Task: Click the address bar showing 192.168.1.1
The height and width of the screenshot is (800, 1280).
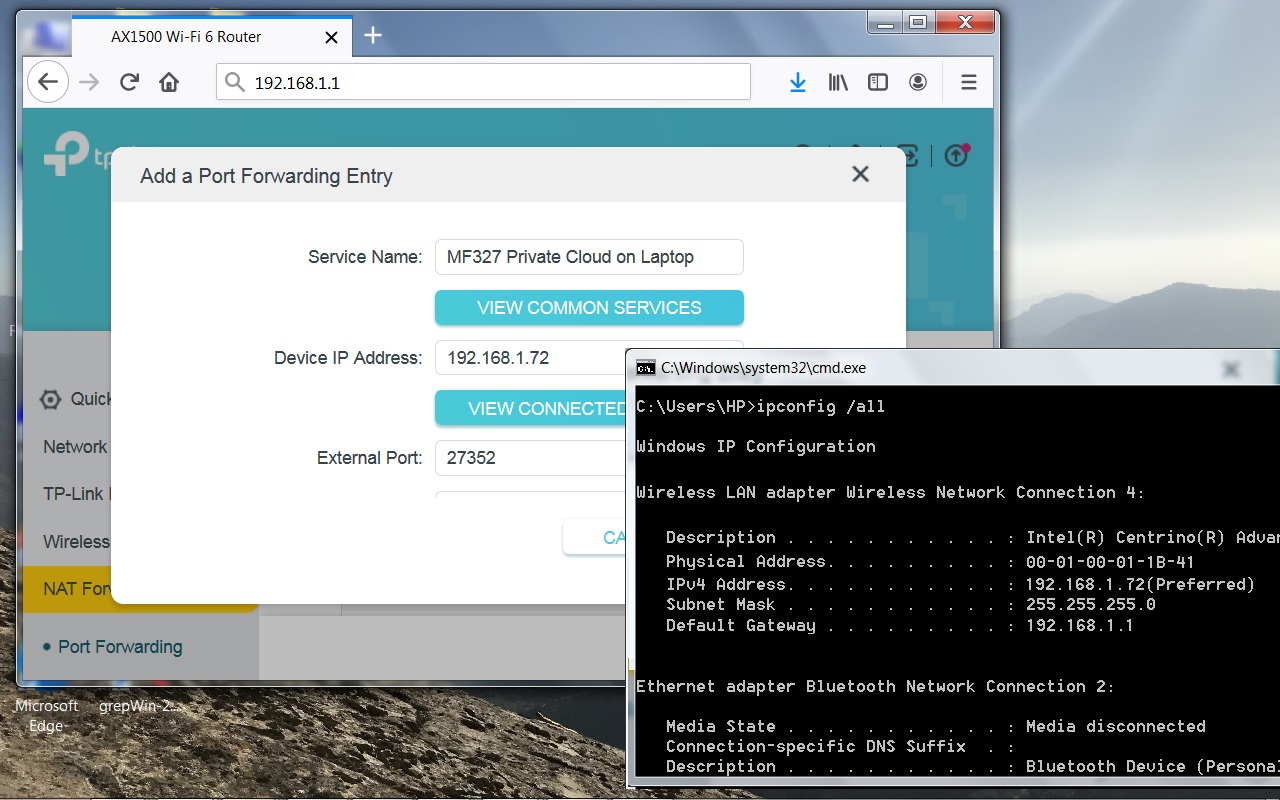Action: (483, 82)
